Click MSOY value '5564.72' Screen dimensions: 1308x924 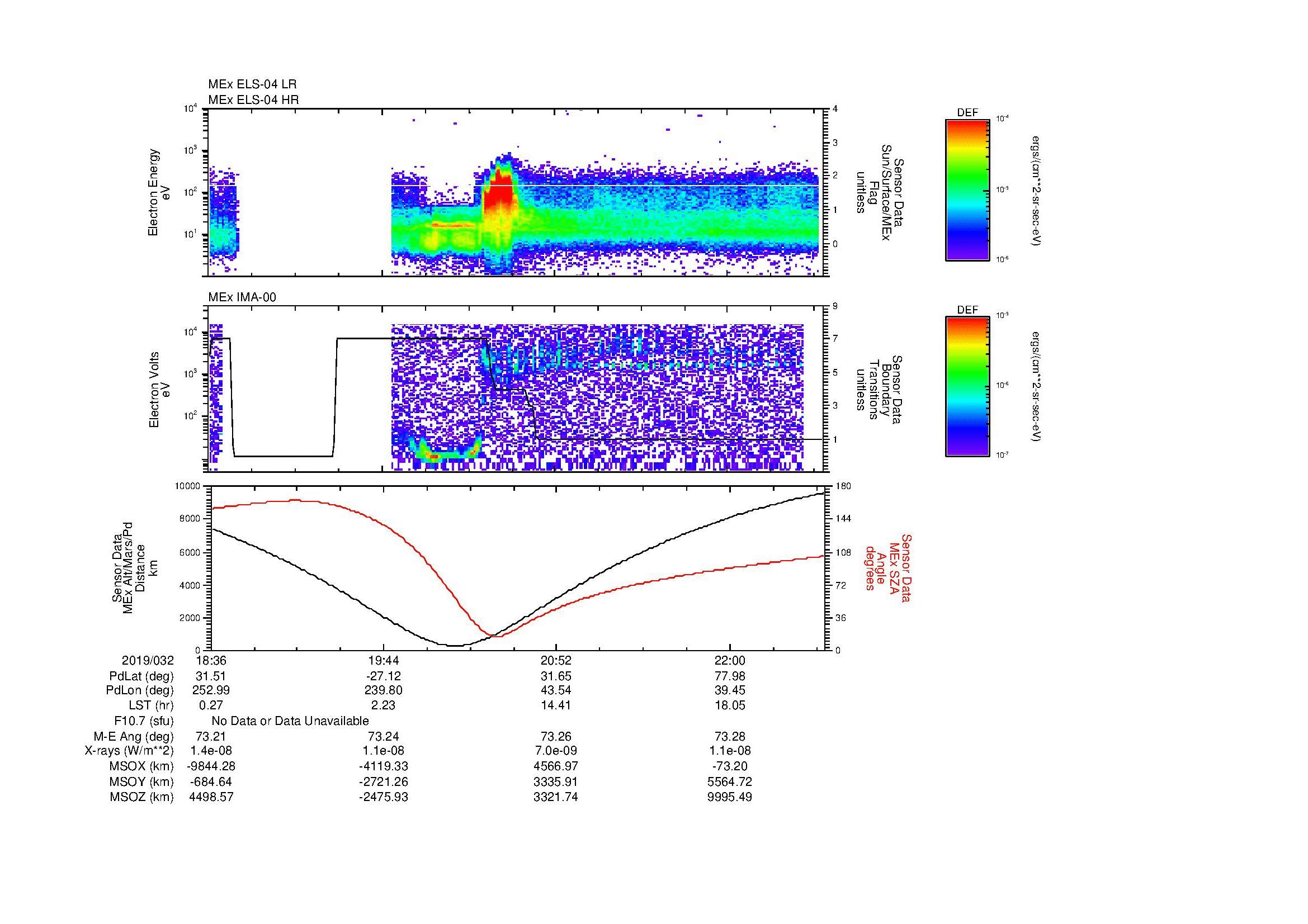point(730,781)
